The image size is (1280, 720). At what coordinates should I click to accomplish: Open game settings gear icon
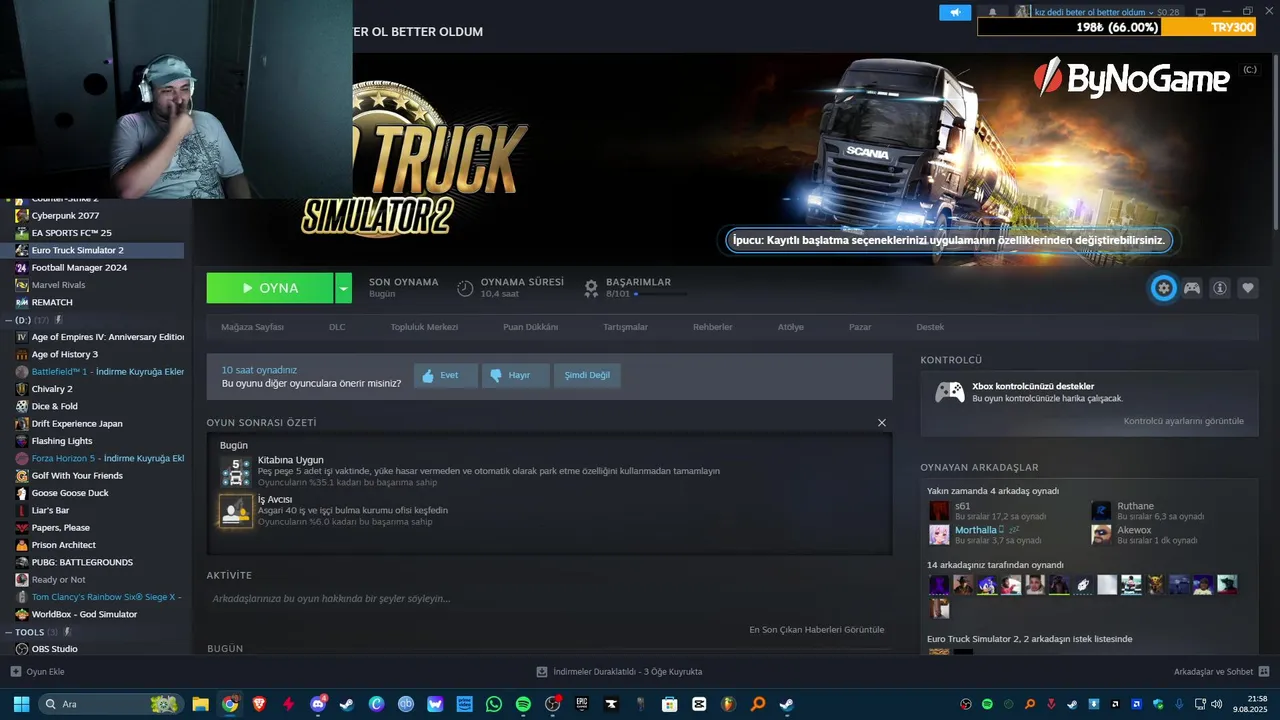tap(1163, 288)
